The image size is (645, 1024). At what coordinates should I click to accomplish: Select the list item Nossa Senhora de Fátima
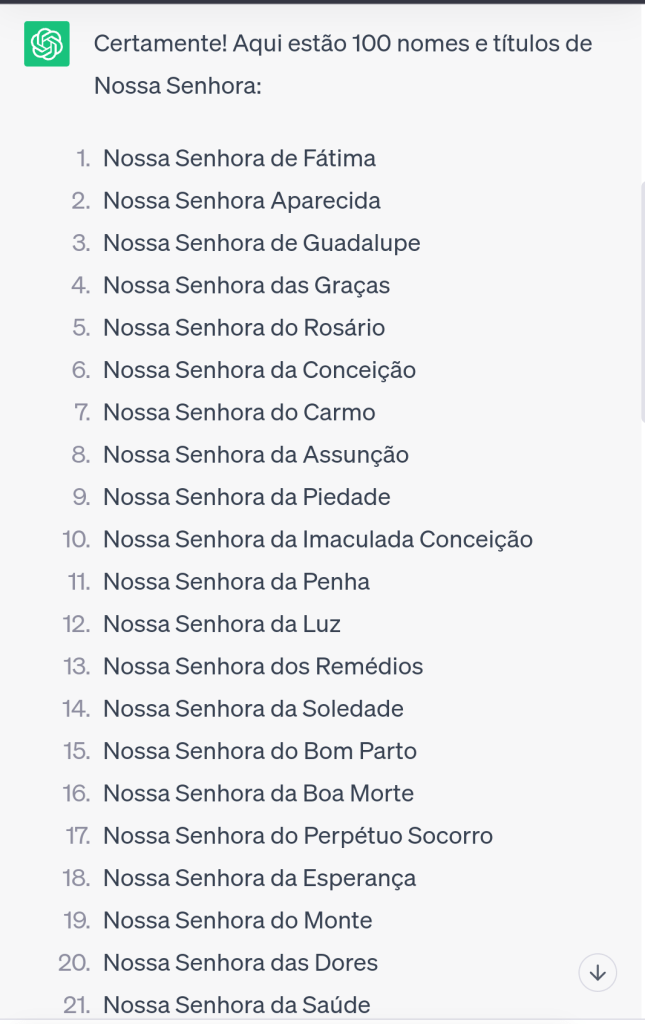tap(239, 158)
